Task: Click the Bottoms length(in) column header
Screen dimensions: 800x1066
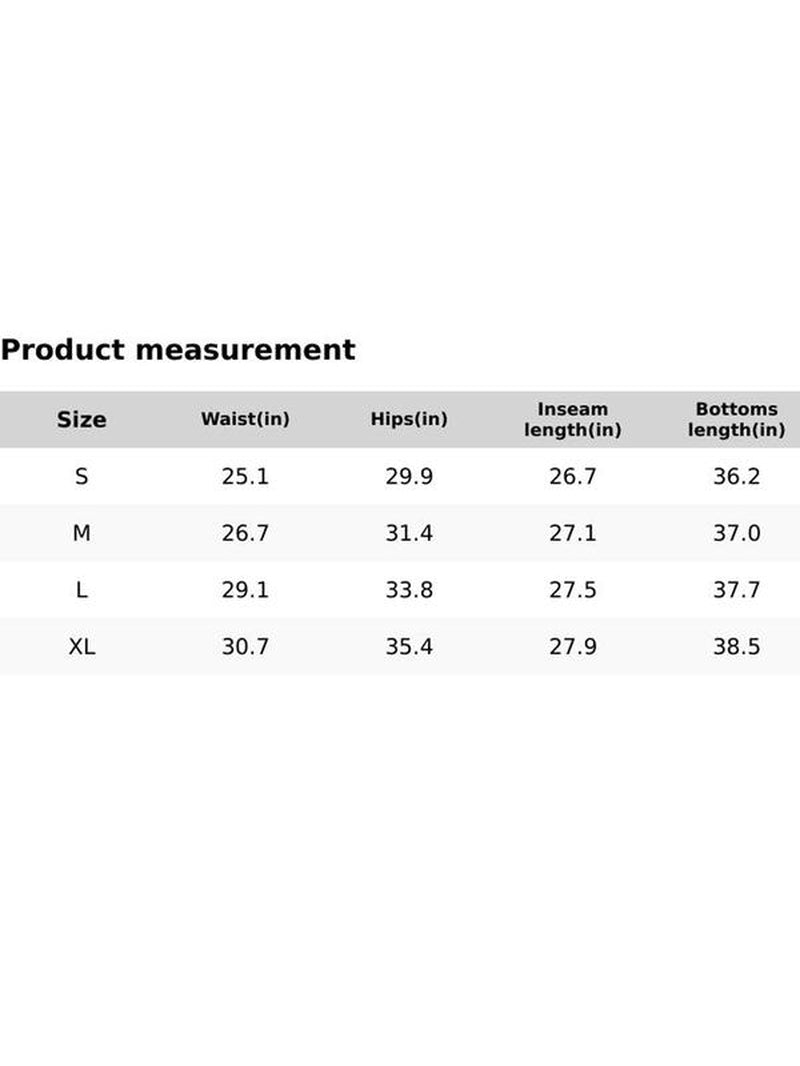Action: (x=737, y=420)
